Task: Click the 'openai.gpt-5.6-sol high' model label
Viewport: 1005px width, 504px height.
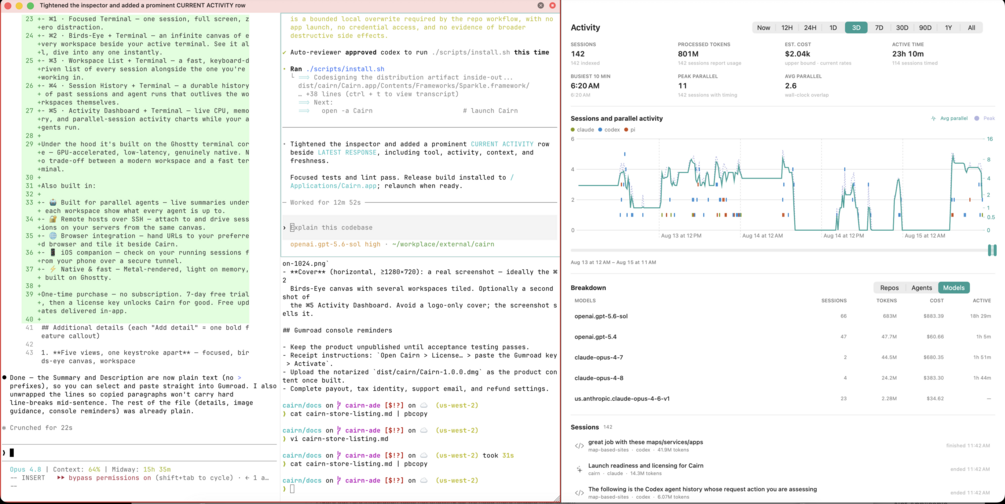Action: [x=333, y=244]
